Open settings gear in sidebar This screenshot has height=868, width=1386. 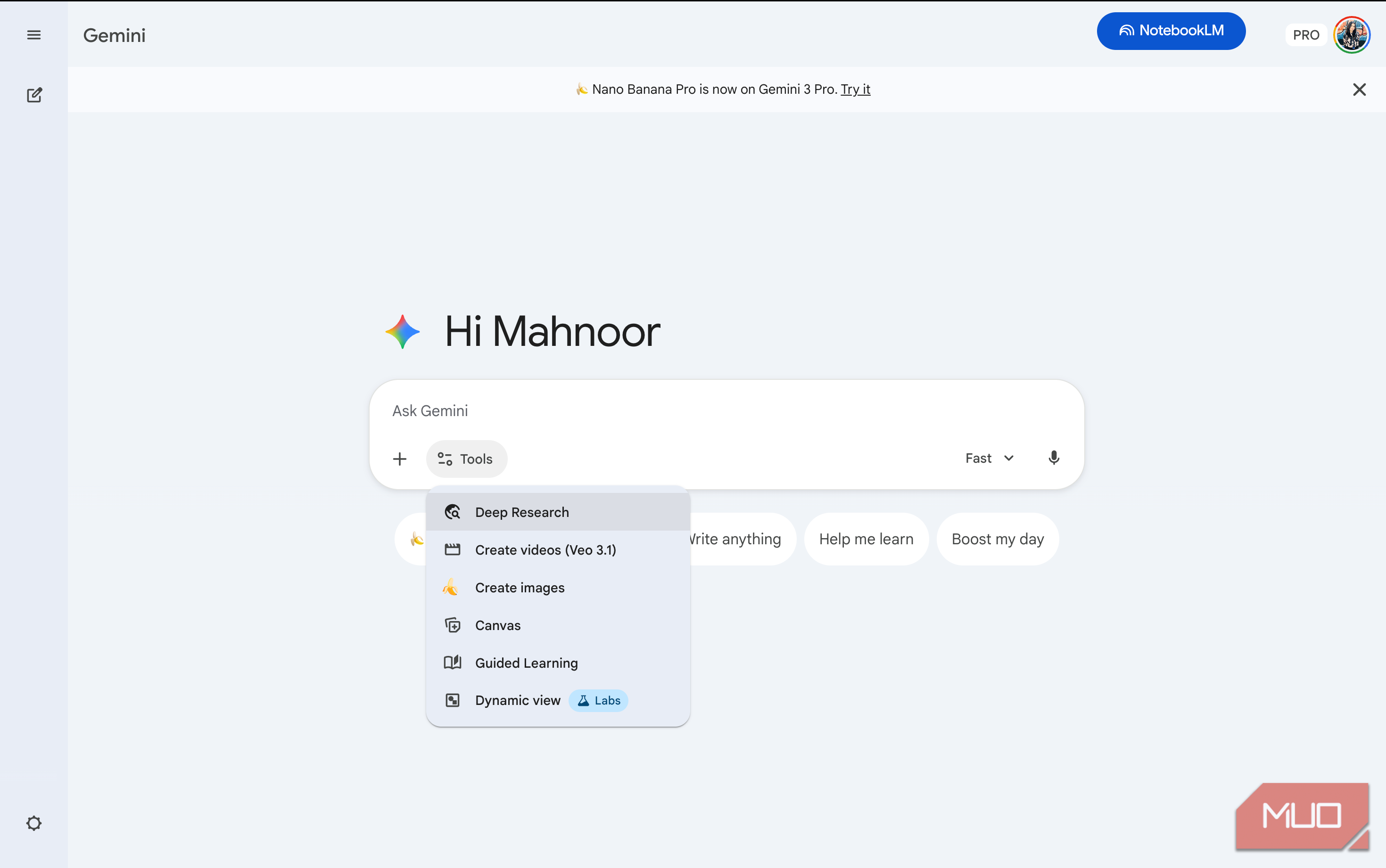[34, 823]
